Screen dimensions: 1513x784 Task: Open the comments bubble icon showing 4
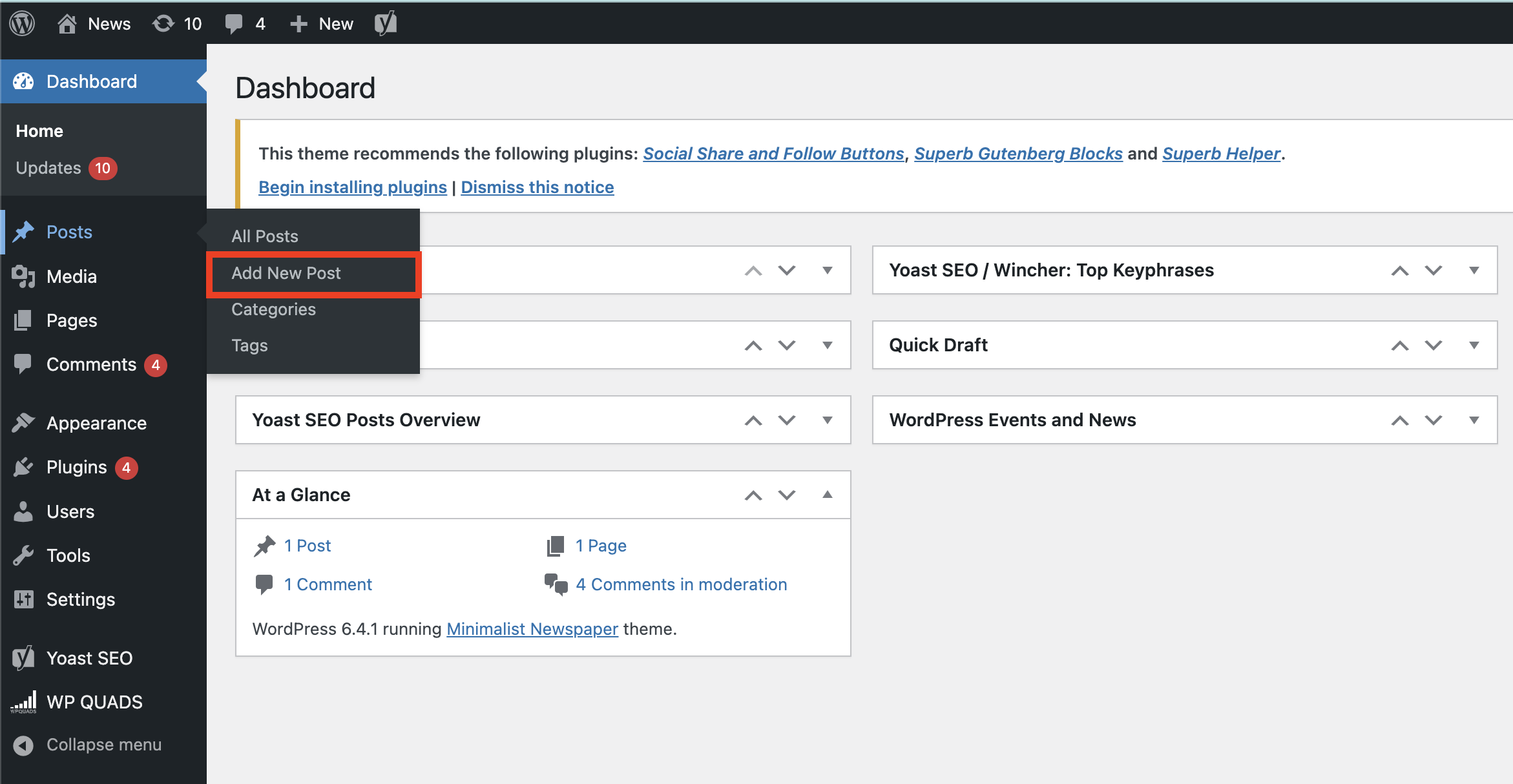(234, 24)
